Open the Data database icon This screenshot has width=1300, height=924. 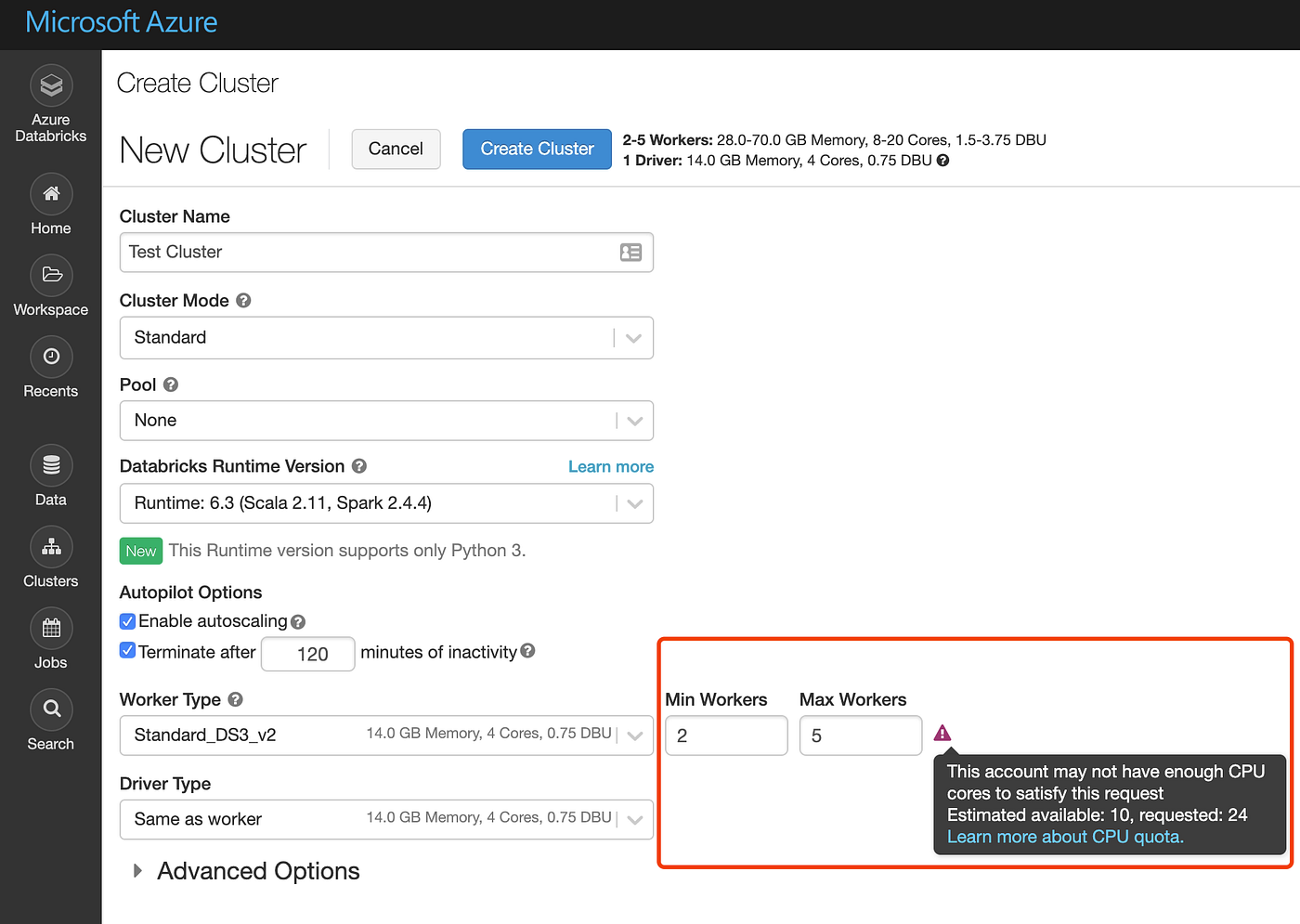point(51,465)
